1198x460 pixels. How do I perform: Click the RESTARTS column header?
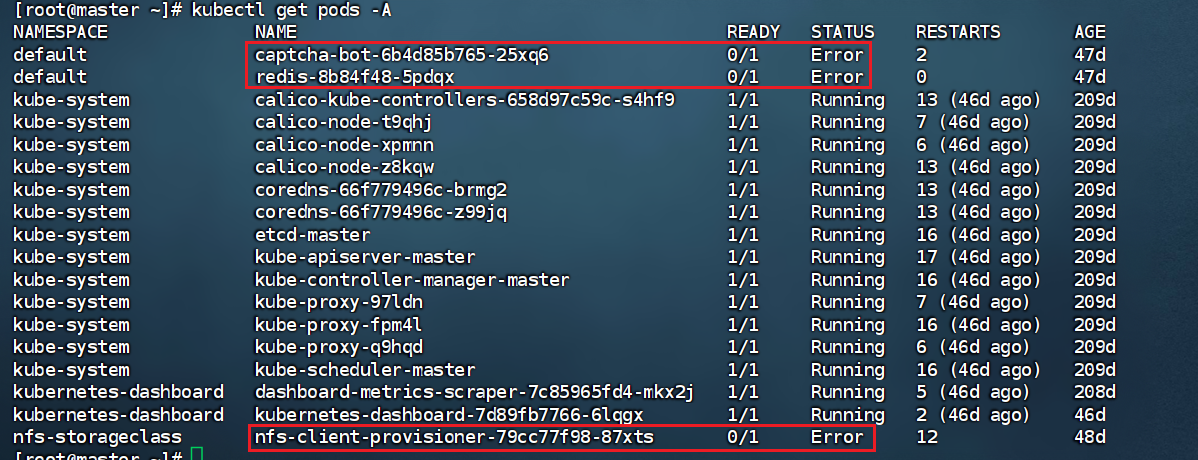click(957, 32)
